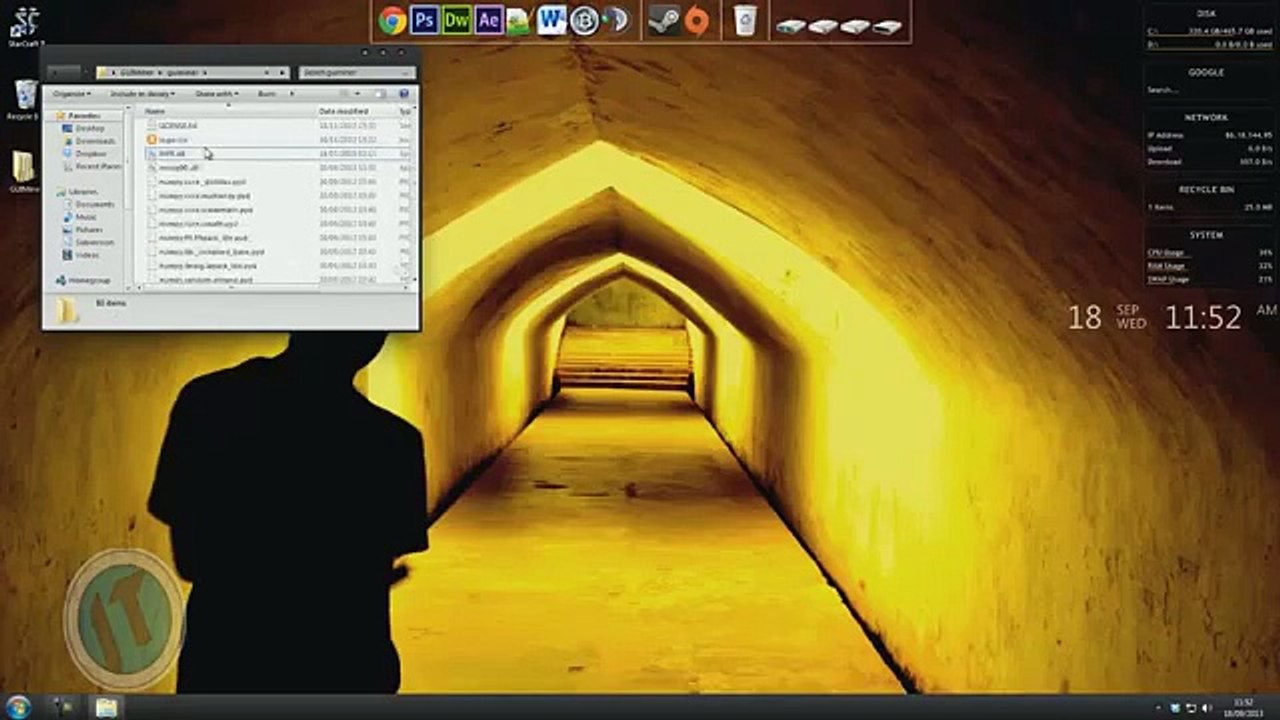This screenshot has height=720, width=1280.
Task: Click the RAM Usage entry in System widget
Action: click(1209, 266)
